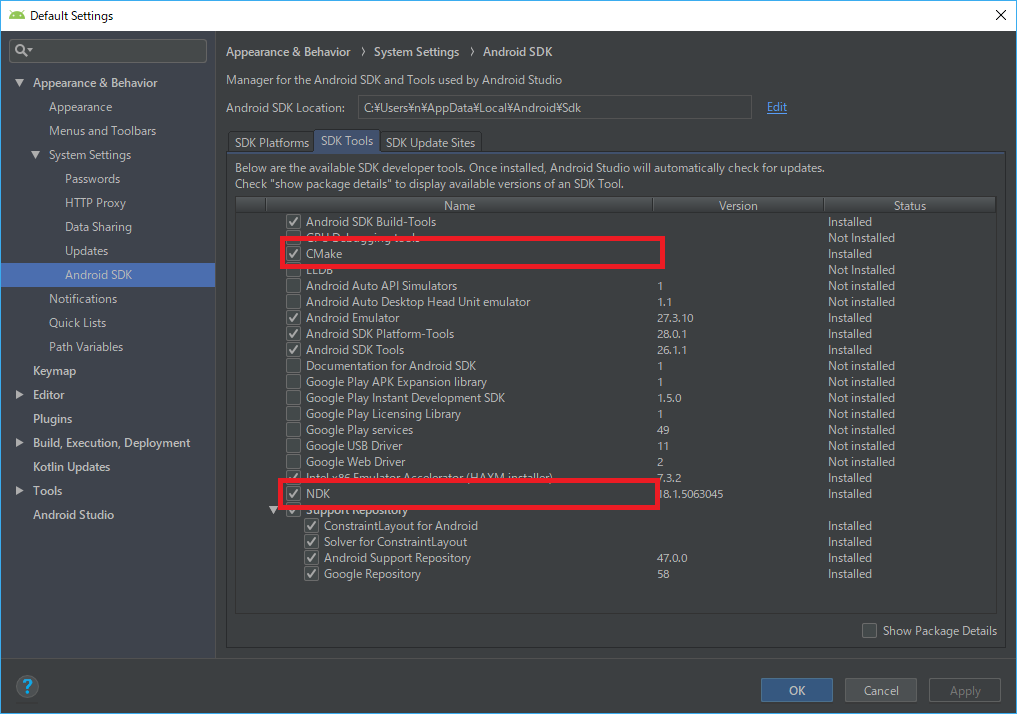
Task: Switch to SDK Platforms tab
Action: 272,142
